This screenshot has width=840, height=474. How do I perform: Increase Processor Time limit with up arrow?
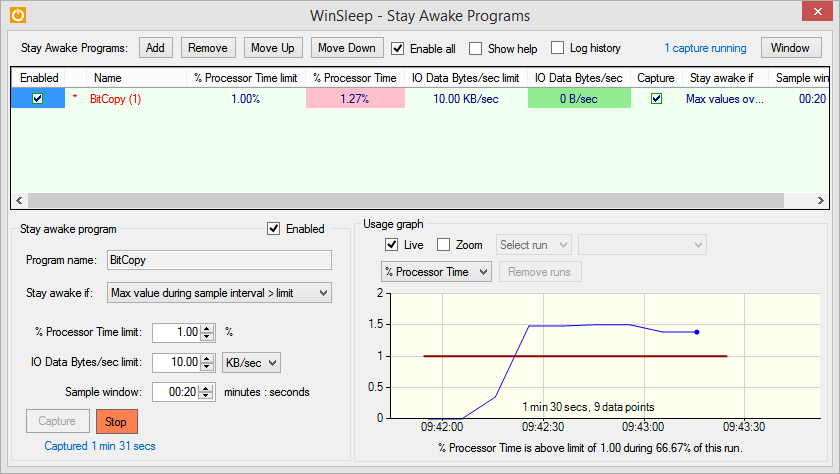(x=207, y=328)
